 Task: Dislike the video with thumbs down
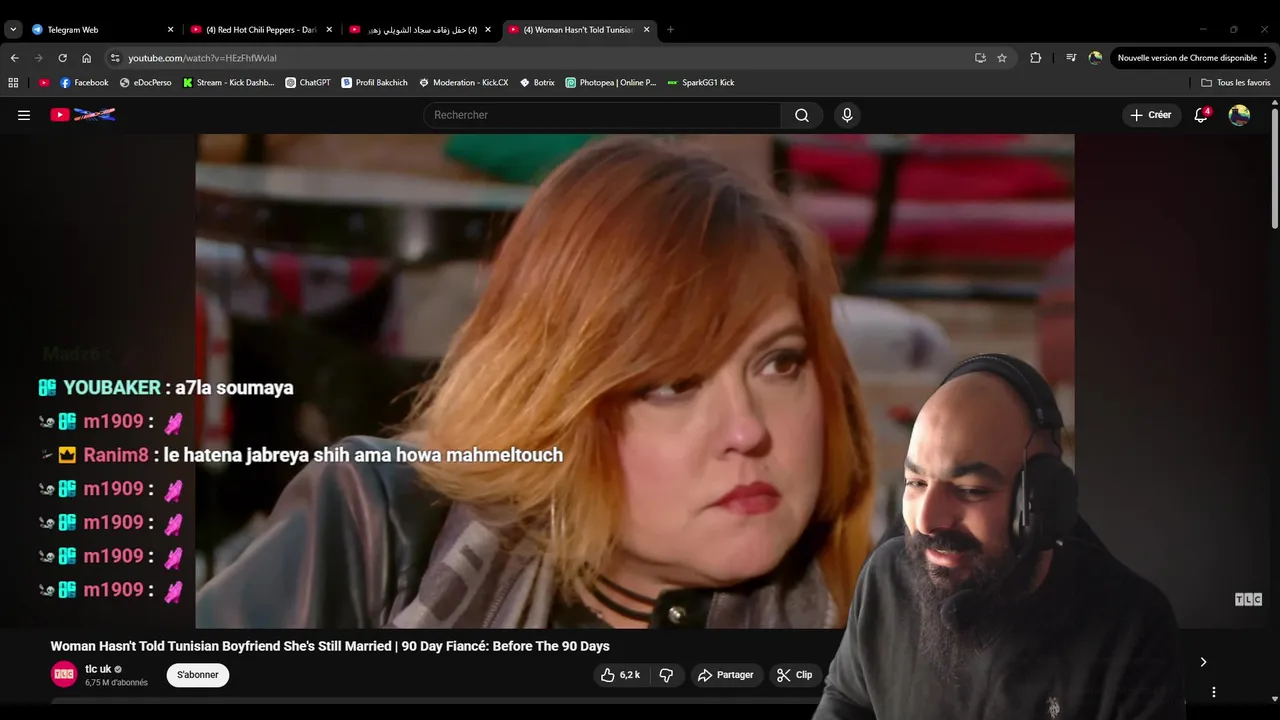pos(666,675)
